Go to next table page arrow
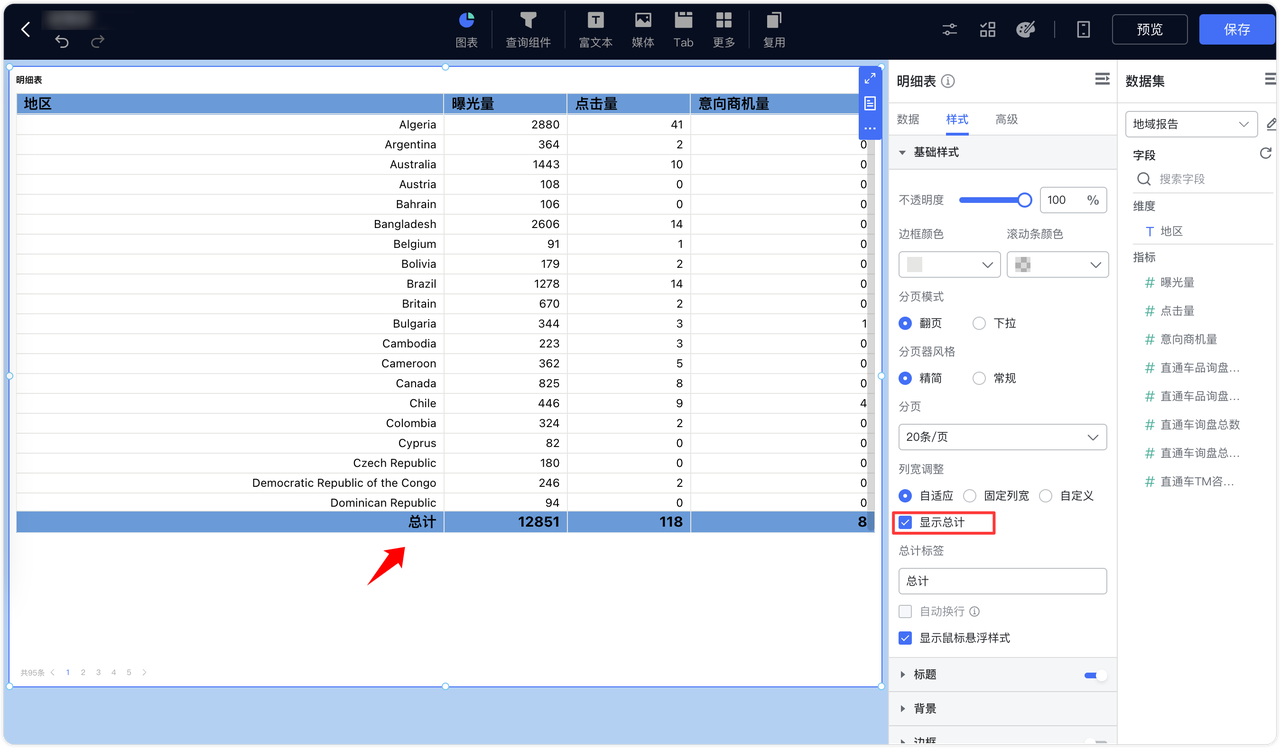Screen dimensions: 1280x748 point(145,673)
